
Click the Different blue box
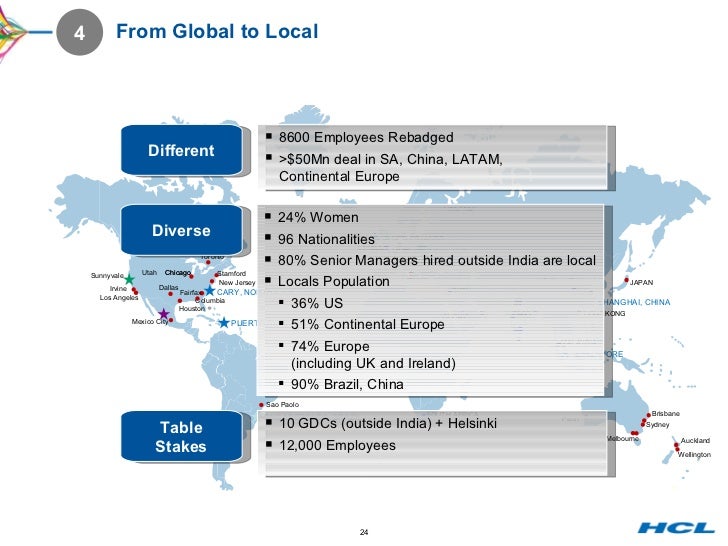(182, 150)
